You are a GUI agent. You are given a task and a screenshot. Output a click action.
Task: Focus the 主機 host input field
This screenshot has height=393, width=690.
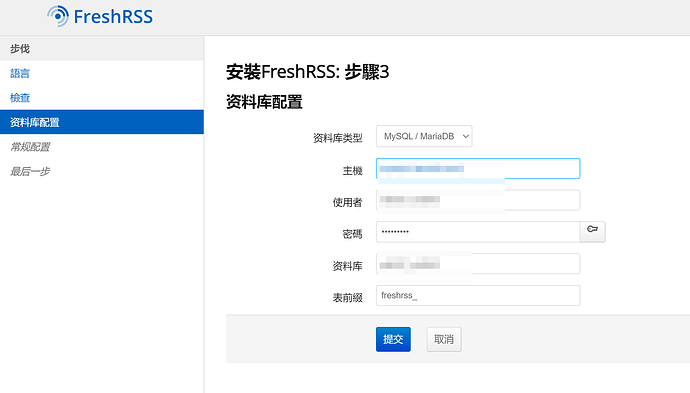[478, 169]
